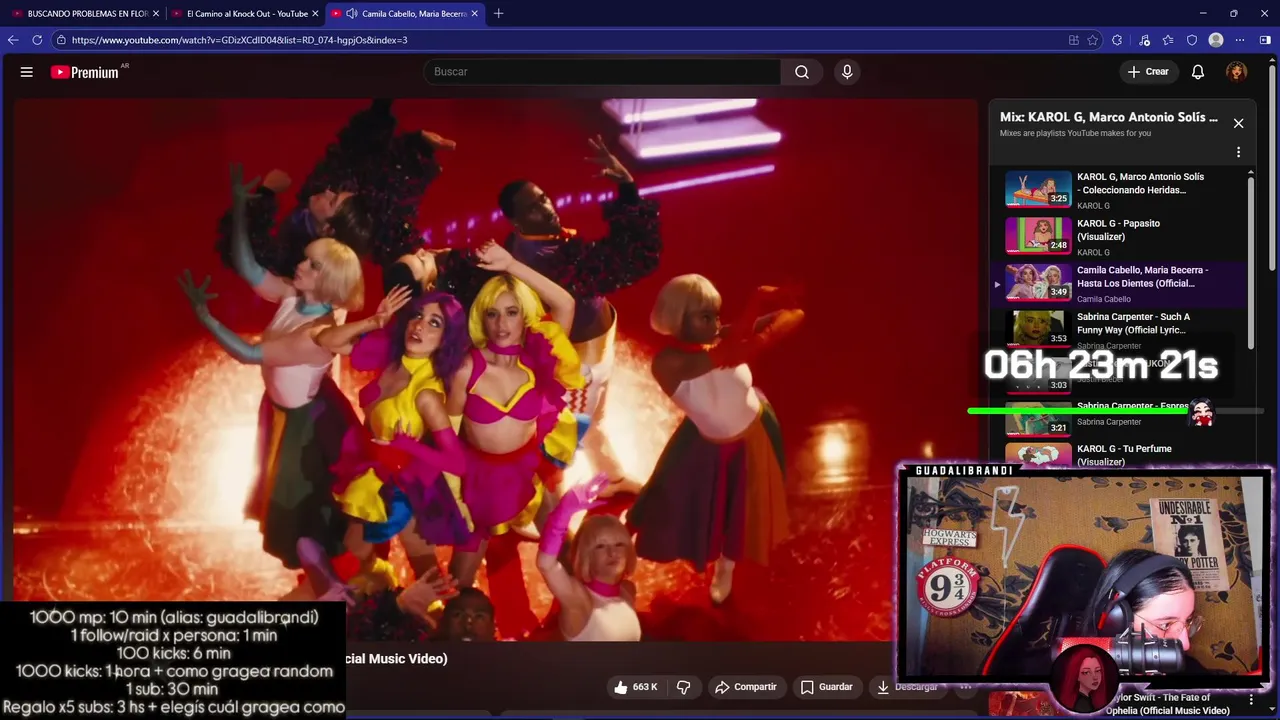1280x720 pixels.
Task: Click the Camila Cabello channel name text
Action: tap(1104, 299)
